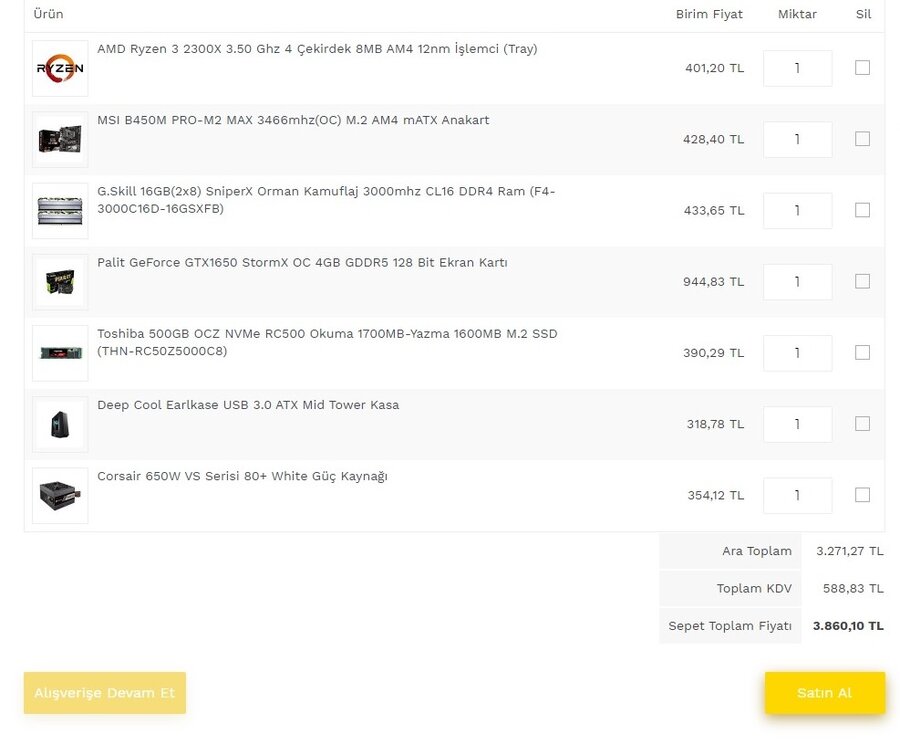Open the Toshiba 500GB OCZ NVMe SSD link
The height and width of the screenshot is (745, 900).
(327, 342)
